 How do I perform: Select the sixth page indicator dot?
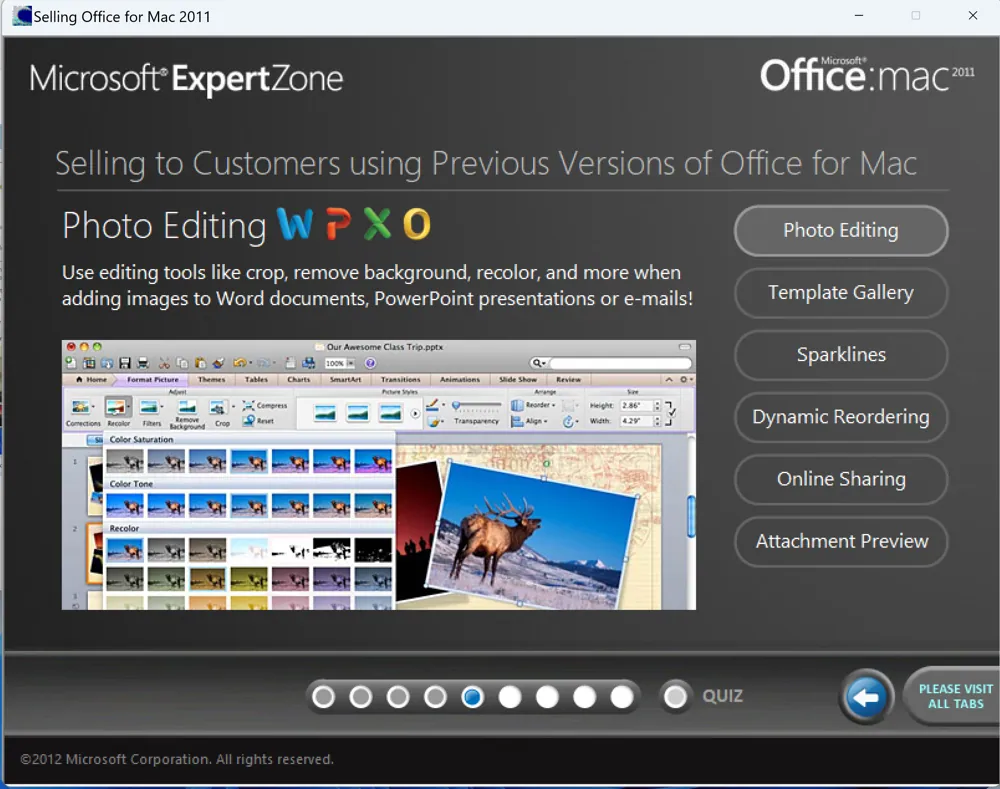510,697
